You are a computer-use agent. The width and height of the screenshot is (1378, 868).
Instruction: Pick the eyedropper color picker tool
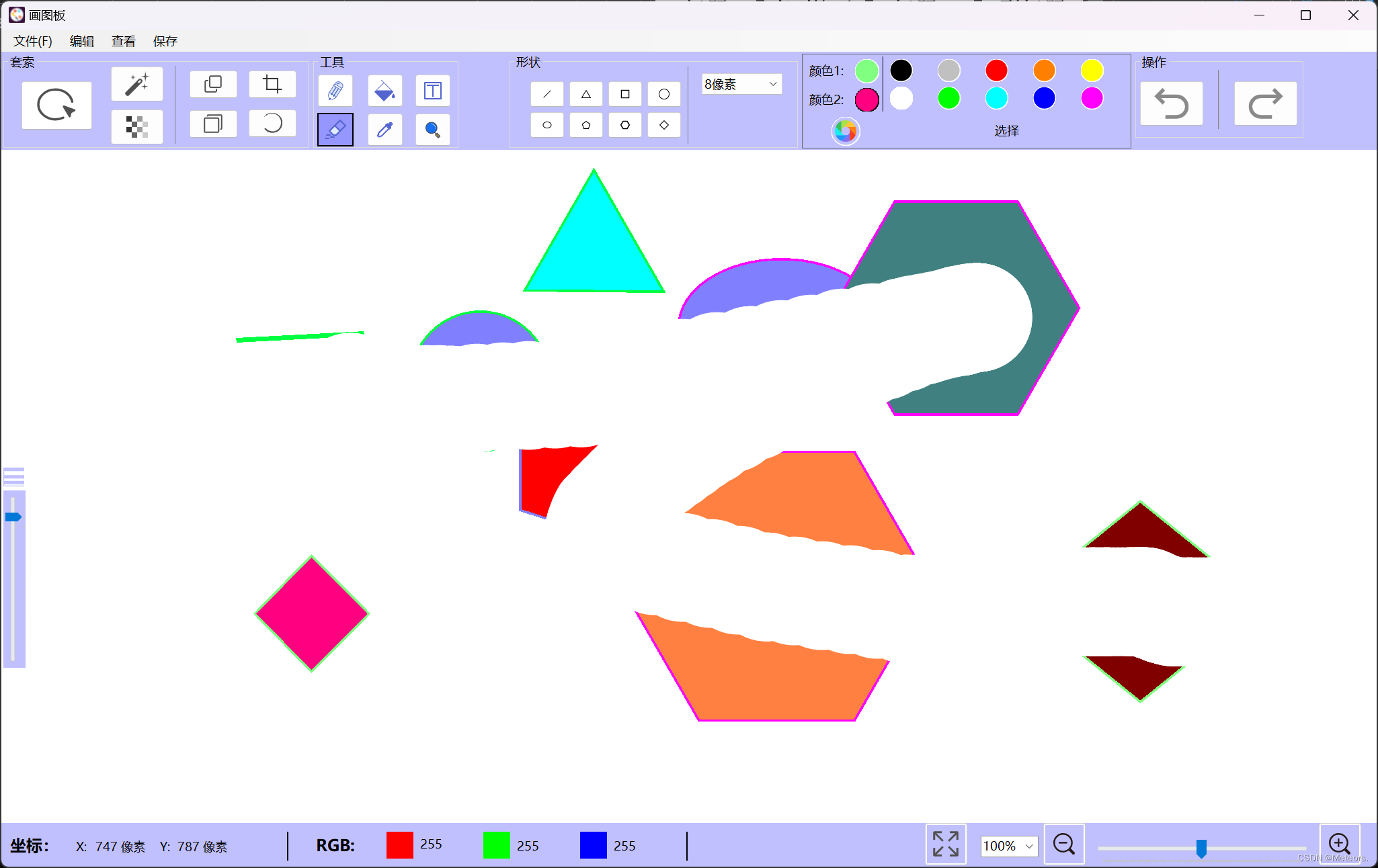[384, 130]
